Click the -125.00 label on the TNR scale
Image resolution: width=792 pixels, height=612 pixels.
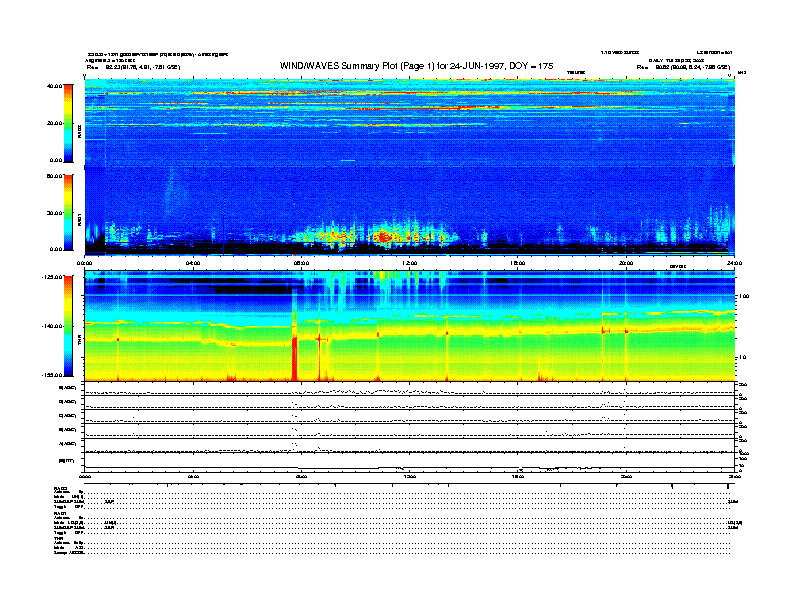tap(53, 277)
